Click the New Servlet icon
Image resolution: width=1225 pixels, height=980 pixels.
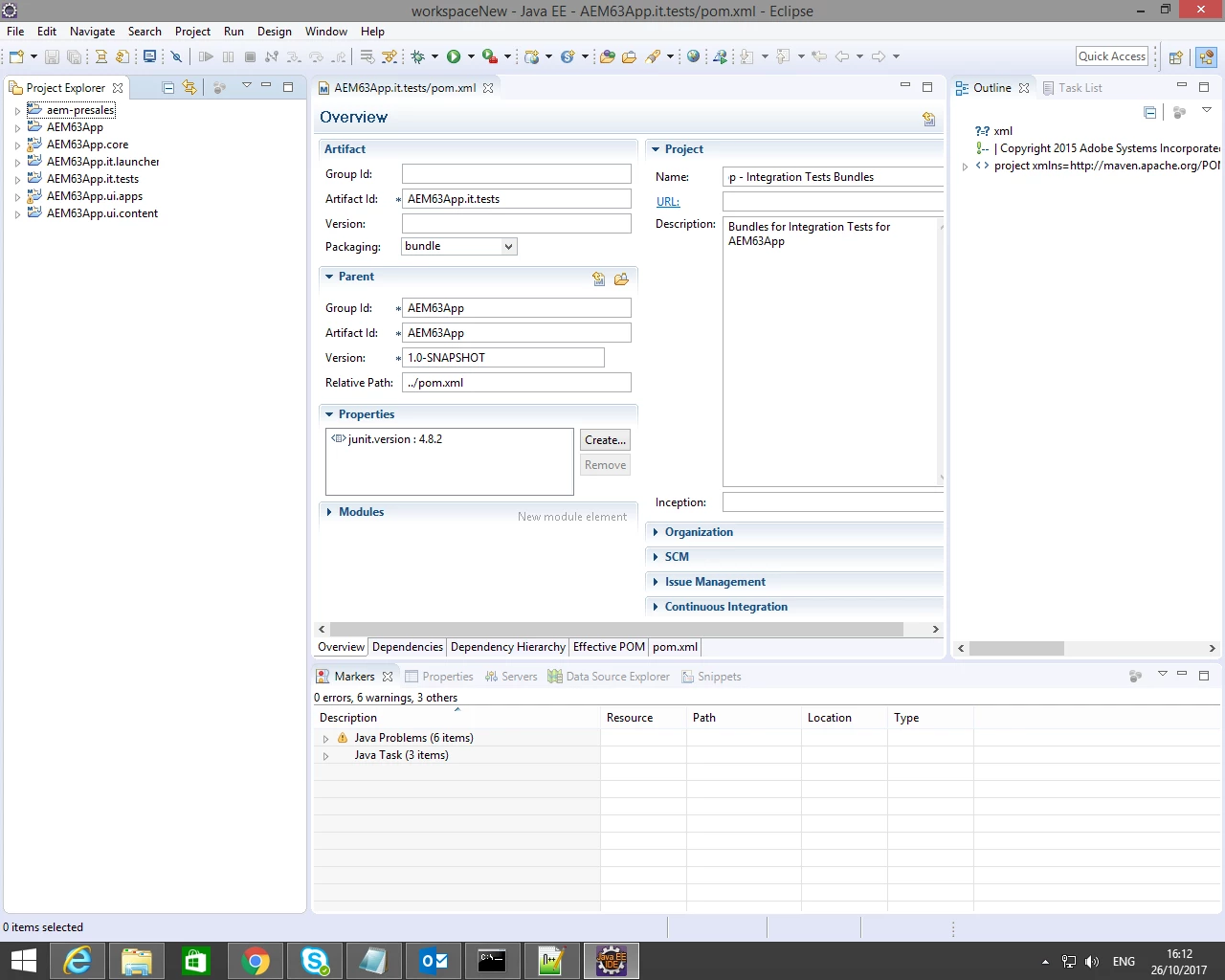pyautogui.click(x=568, y=56)
